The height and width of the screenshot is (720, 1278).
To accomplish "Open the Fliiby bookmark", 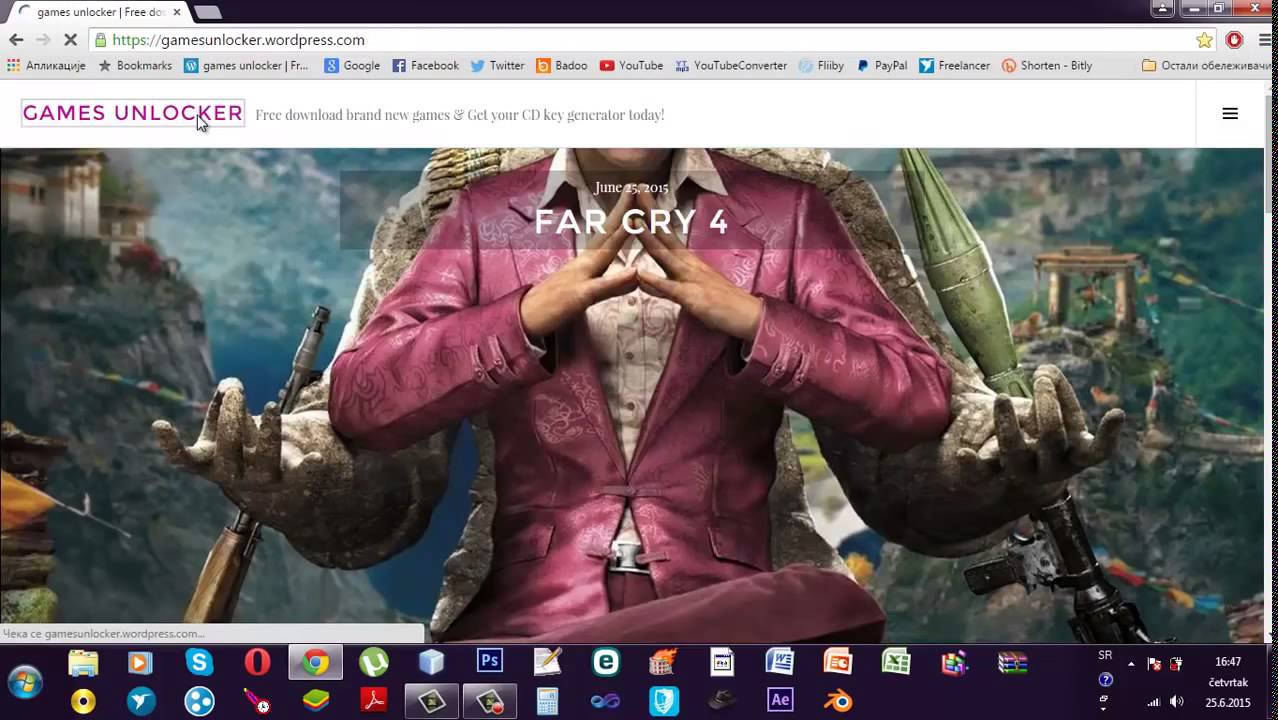I will 821,66.
